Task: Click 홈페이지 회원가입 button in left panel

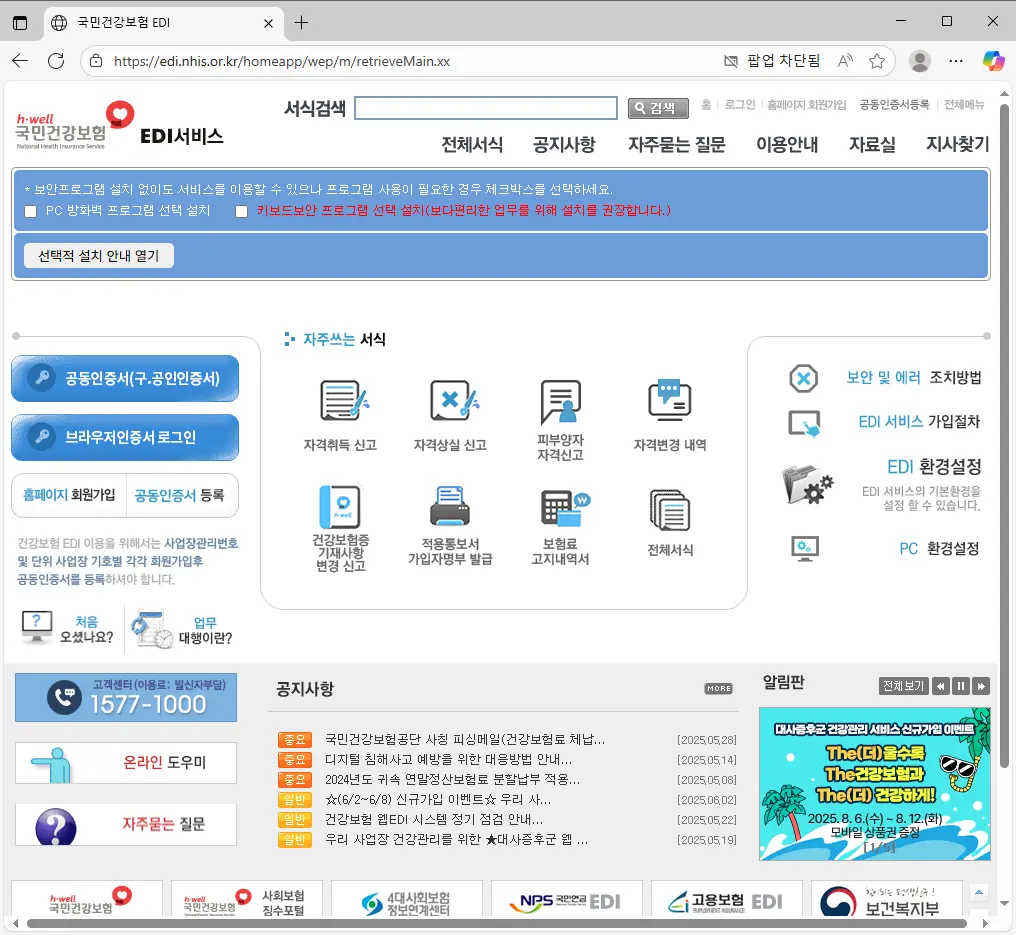Action: click(x=69, y=495)
